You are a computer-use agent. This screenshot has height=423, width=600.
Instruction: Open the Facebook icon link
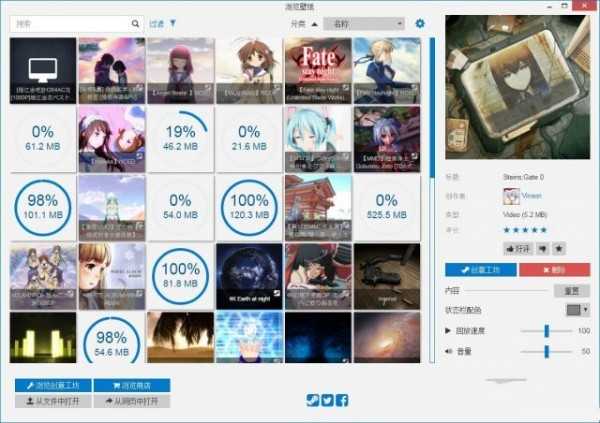(342, 400)
